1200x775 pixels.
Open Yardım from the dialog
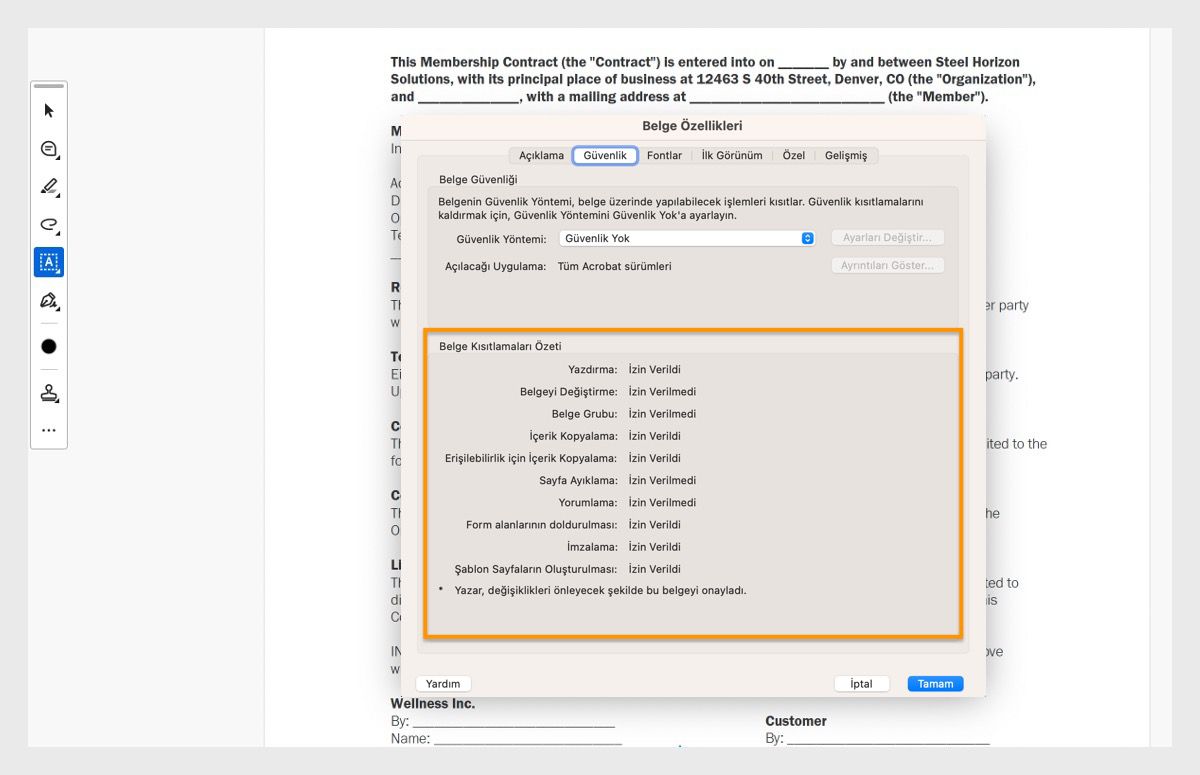pyautogui.click(x=443, y=683)
